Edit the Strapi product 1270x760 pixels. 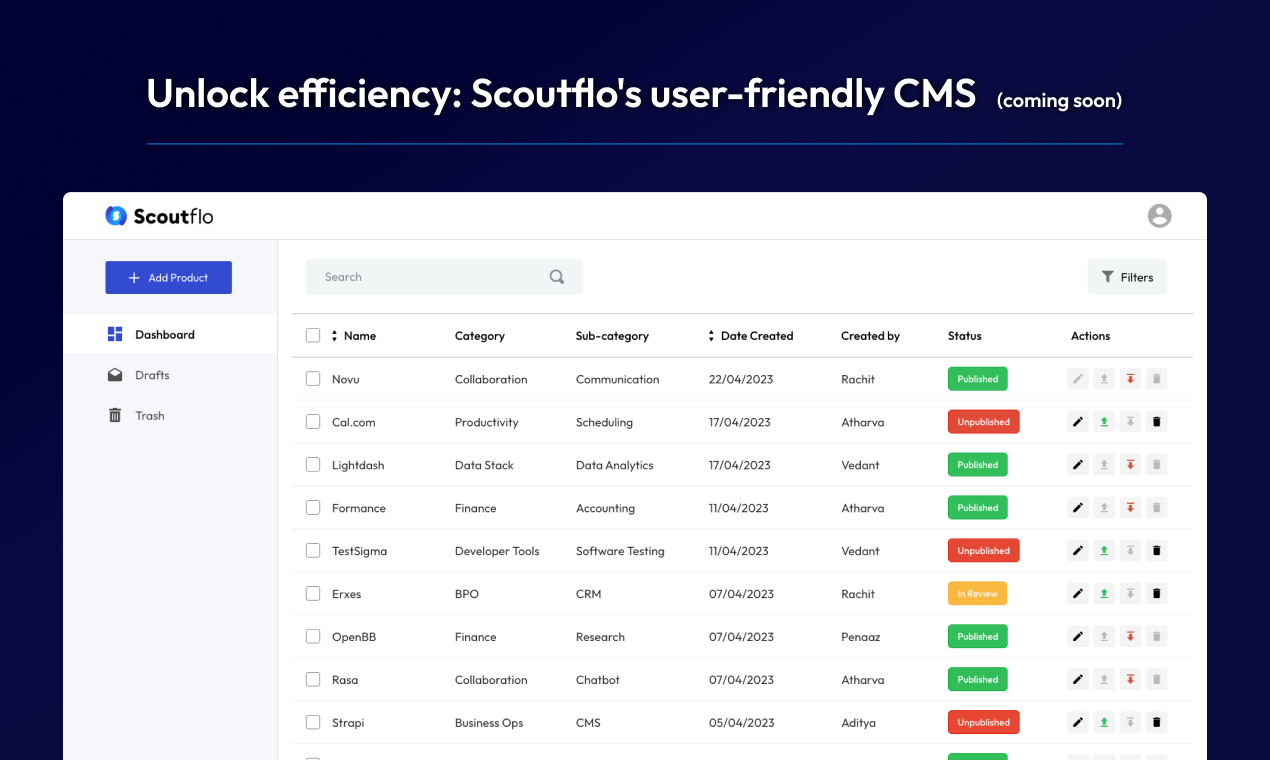click(1078, 723)
